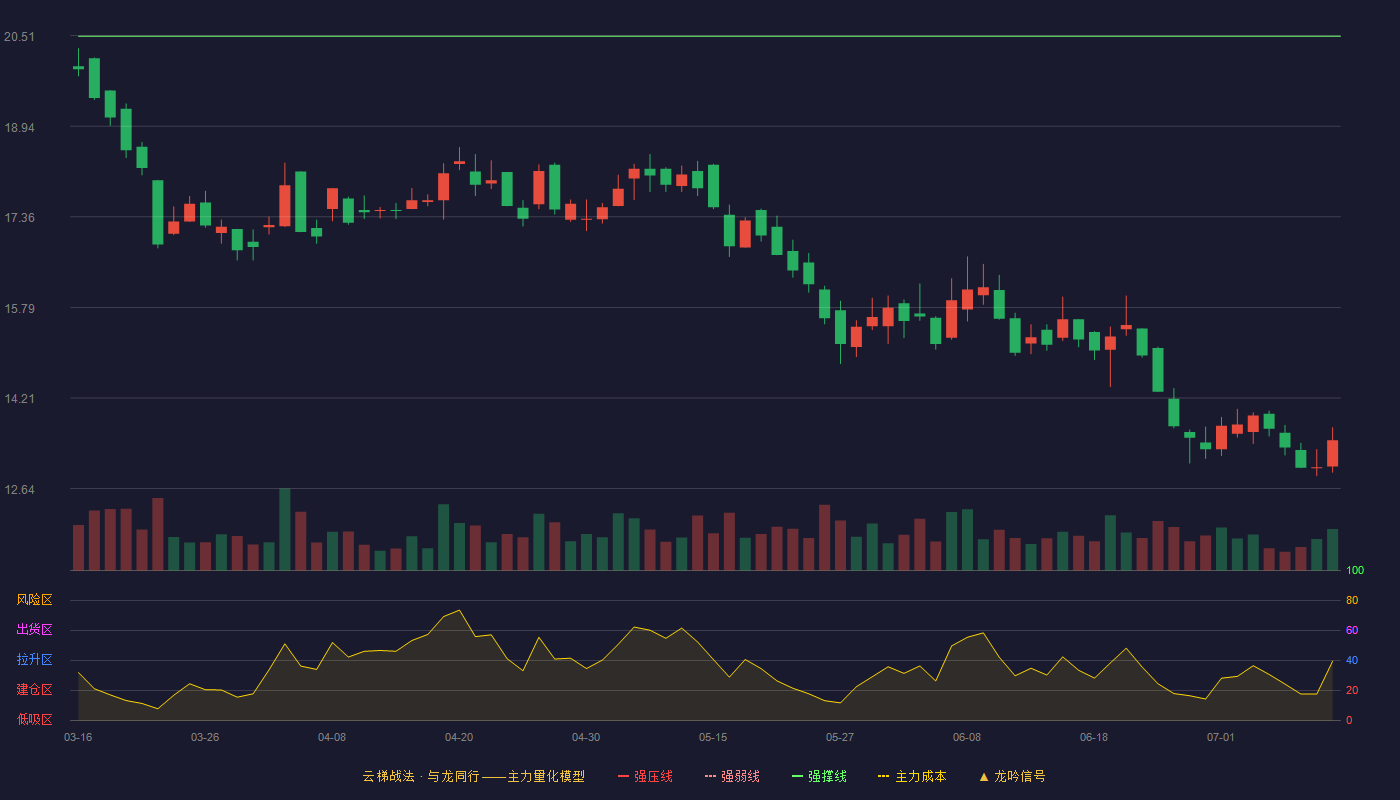Click the 100 indicator scale value
Screen dimensions: 1400x800
(x=1355, y=571)
